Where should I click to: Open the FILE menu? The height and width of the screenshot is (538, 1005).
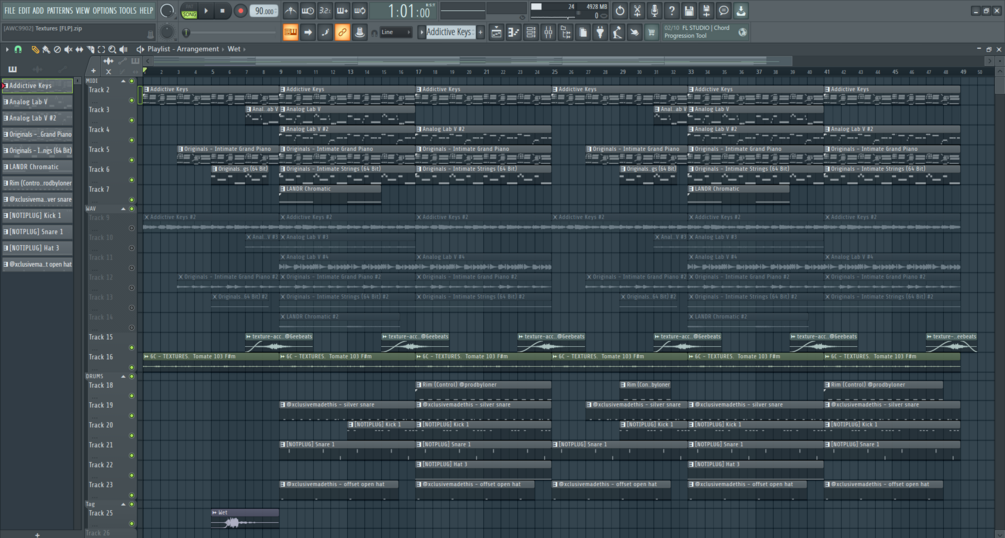click(10, 10)
